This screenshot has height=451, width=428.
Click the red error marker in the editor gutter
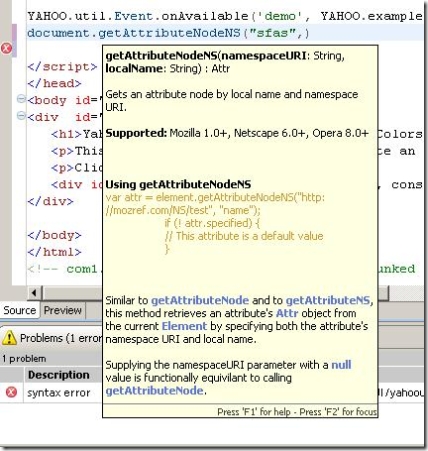click(6, 49)
